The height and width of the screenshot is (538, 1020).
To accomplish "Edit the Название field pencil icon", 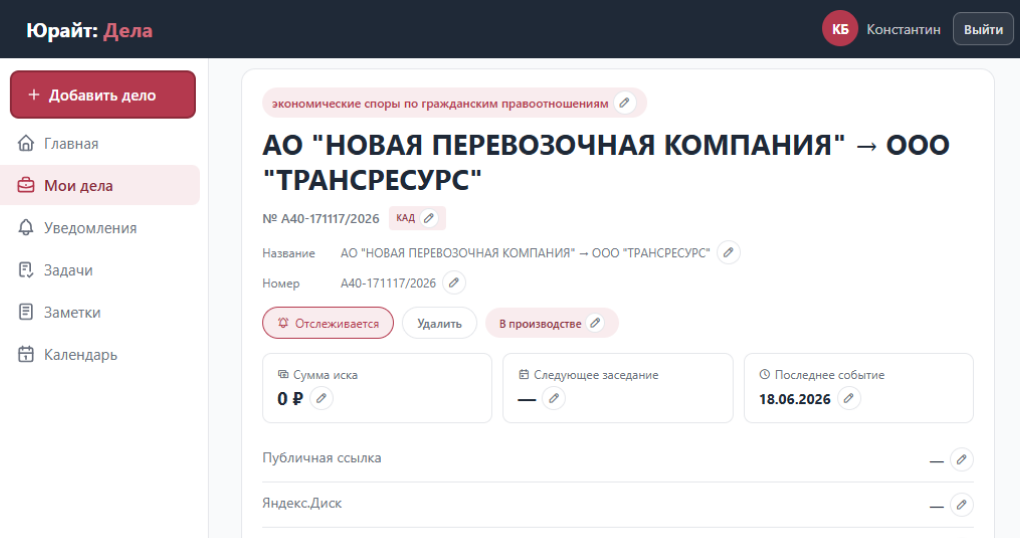I will point(729,252).
